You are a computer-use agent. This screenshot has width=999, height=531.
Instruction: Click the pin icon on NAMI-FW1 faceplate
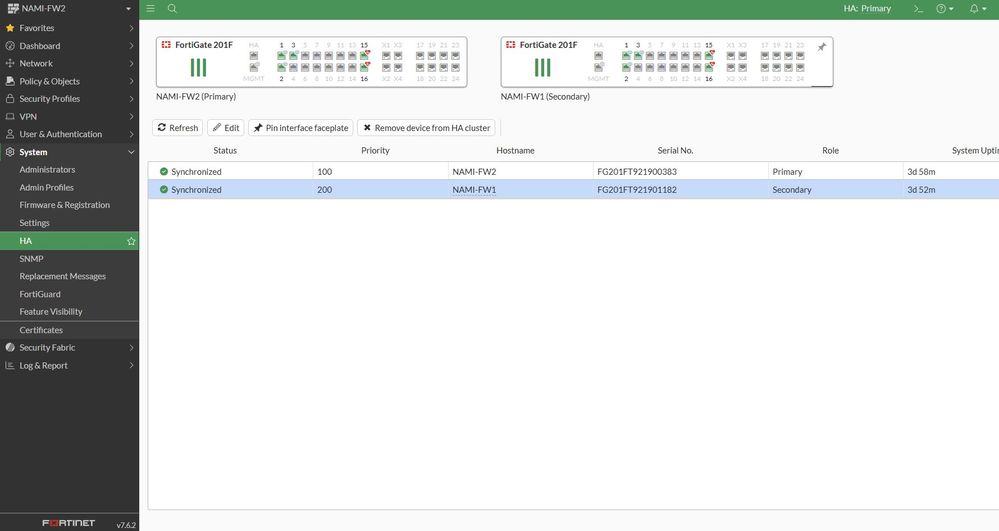[822, 47]
